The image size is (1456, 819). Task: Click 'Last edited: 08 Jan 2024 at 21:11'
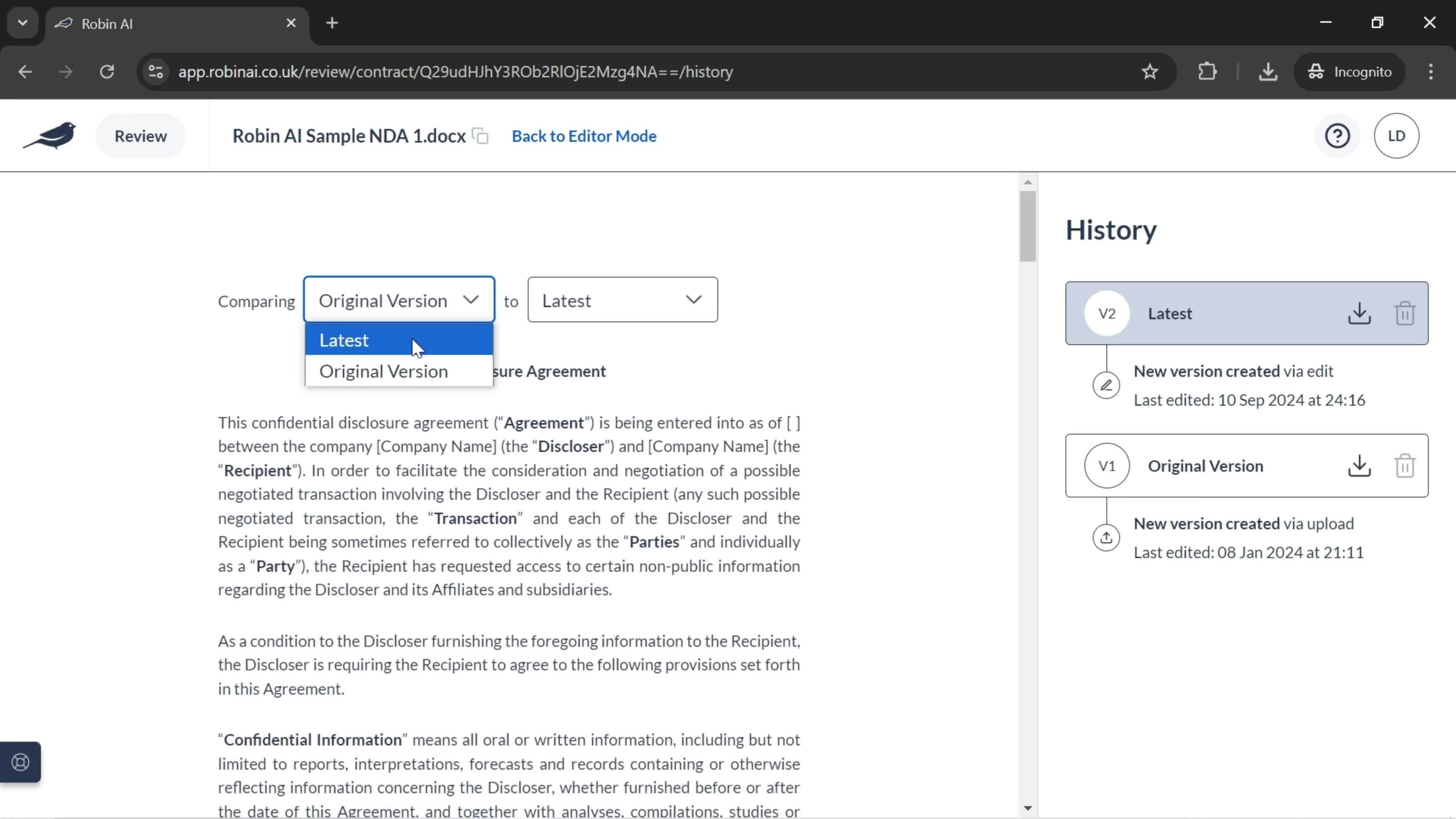point(1249,553)
